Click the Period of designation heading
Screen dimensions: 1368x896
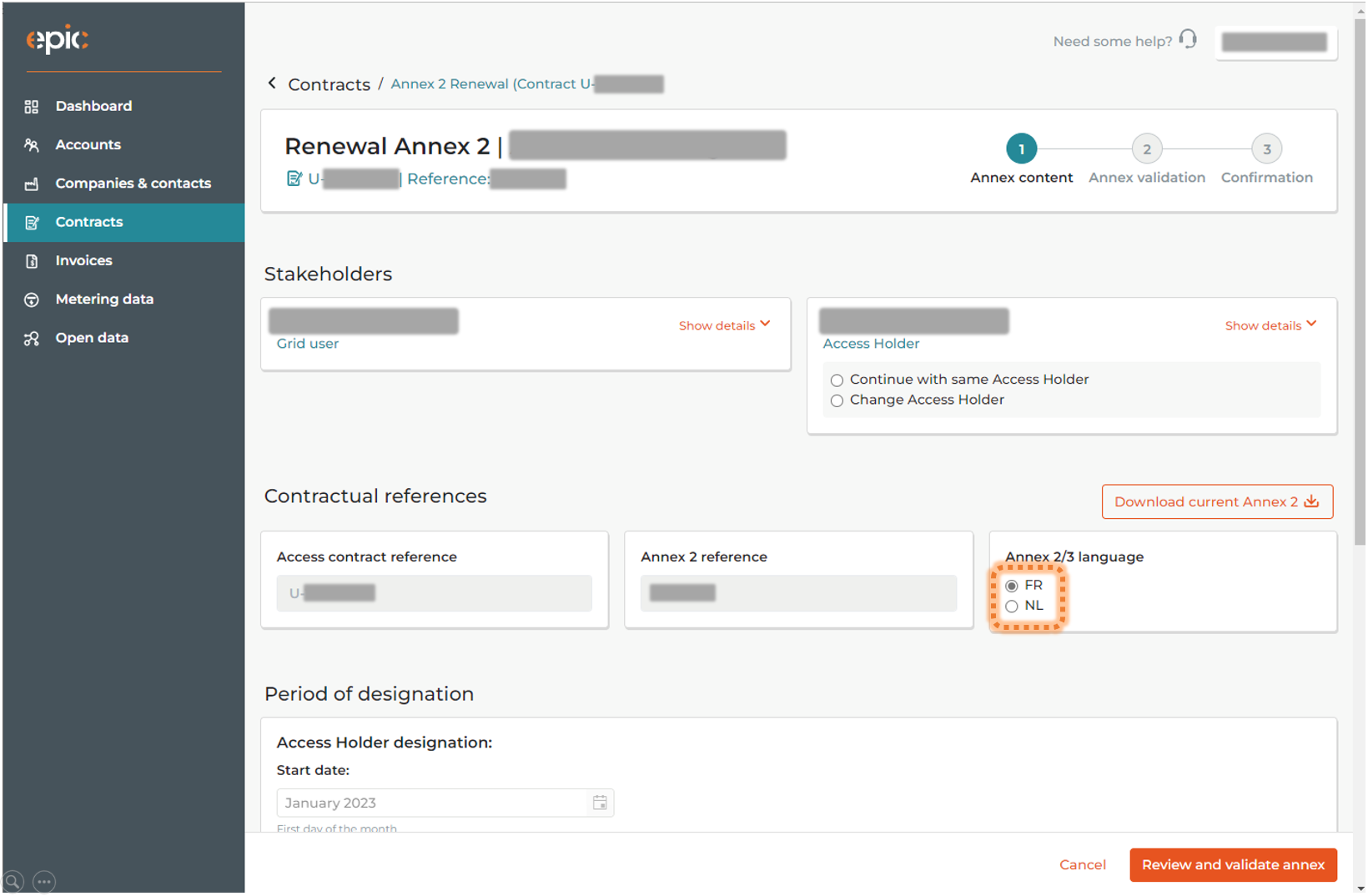(369, 693)
